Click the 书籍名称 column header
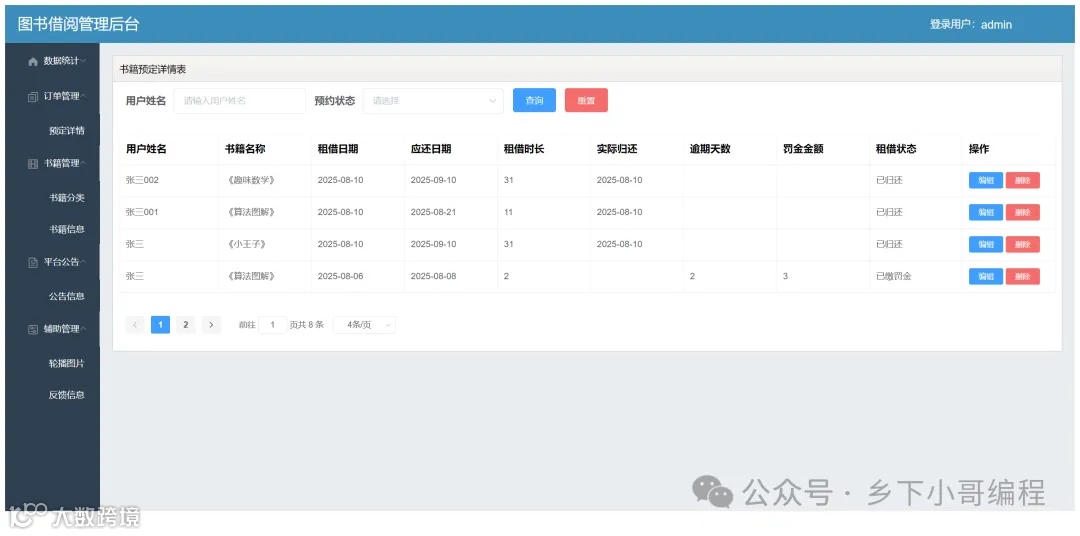The image size is (1080, 536). pyautogui.click(x=245, y=149)
